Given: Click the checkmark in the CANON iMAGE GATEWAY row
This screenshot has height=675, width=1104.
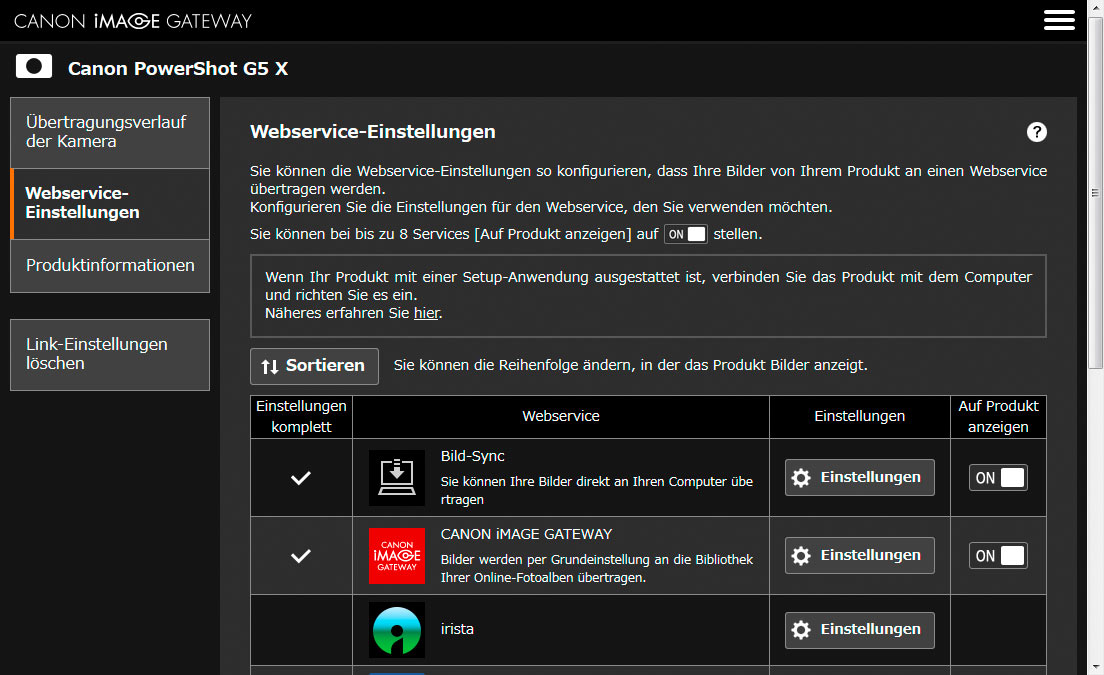Looking at the screenshot, I should click(x=301, y=556).
